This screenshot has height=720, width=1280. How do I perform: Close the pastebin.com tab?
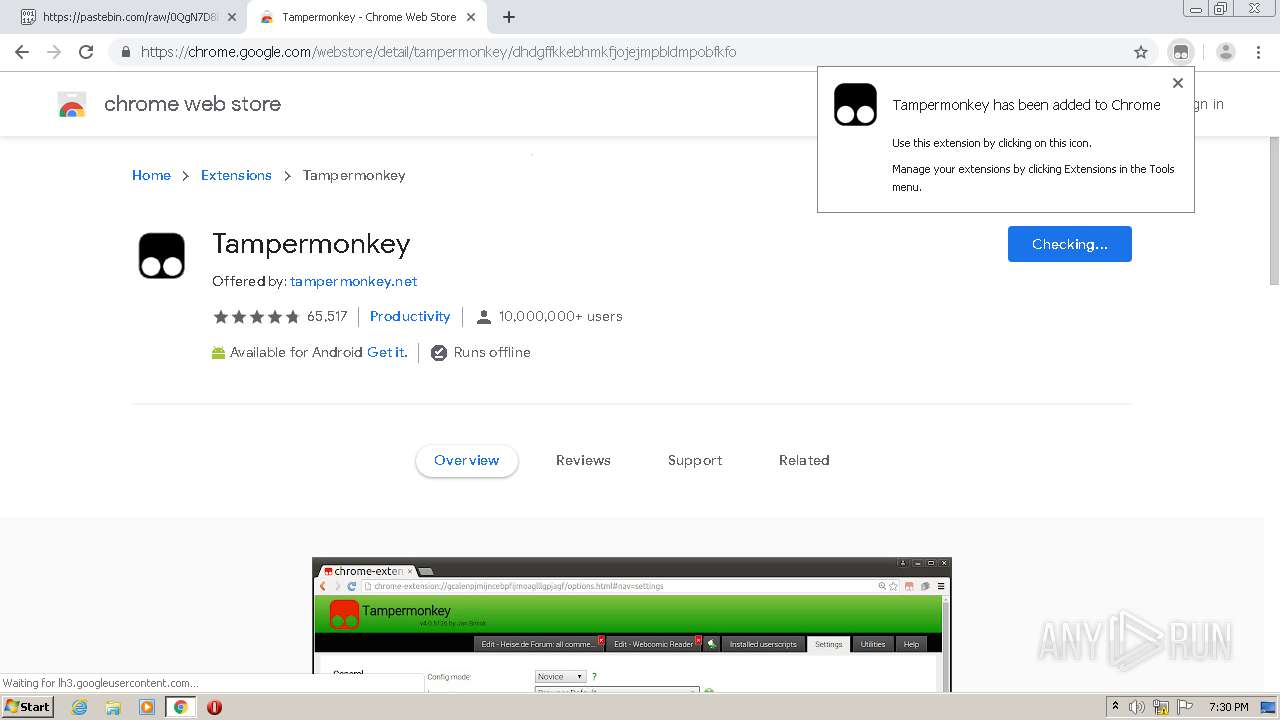[232, 17]
